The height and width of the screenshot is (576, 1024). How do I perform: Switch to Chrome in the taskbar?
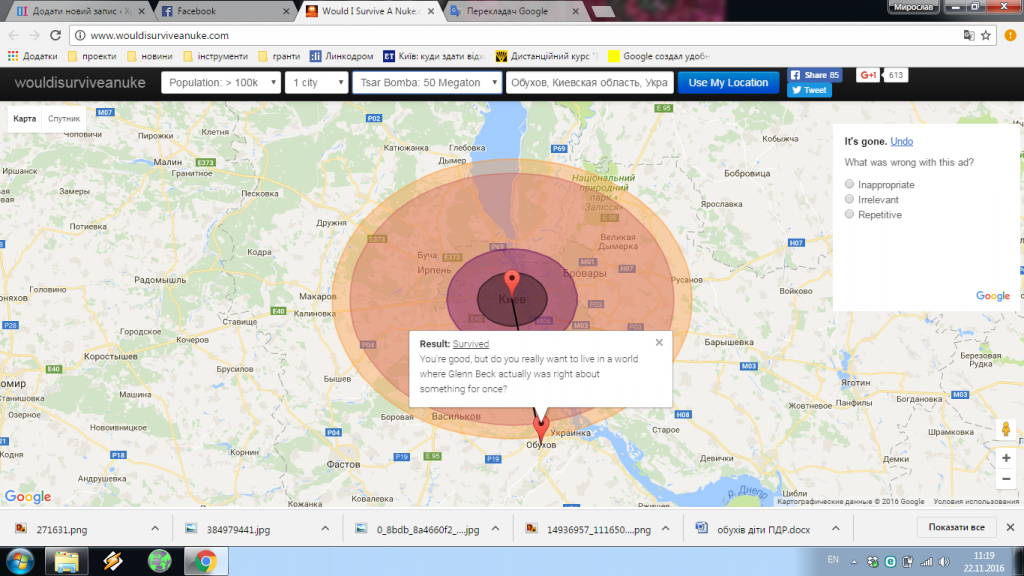205,561
